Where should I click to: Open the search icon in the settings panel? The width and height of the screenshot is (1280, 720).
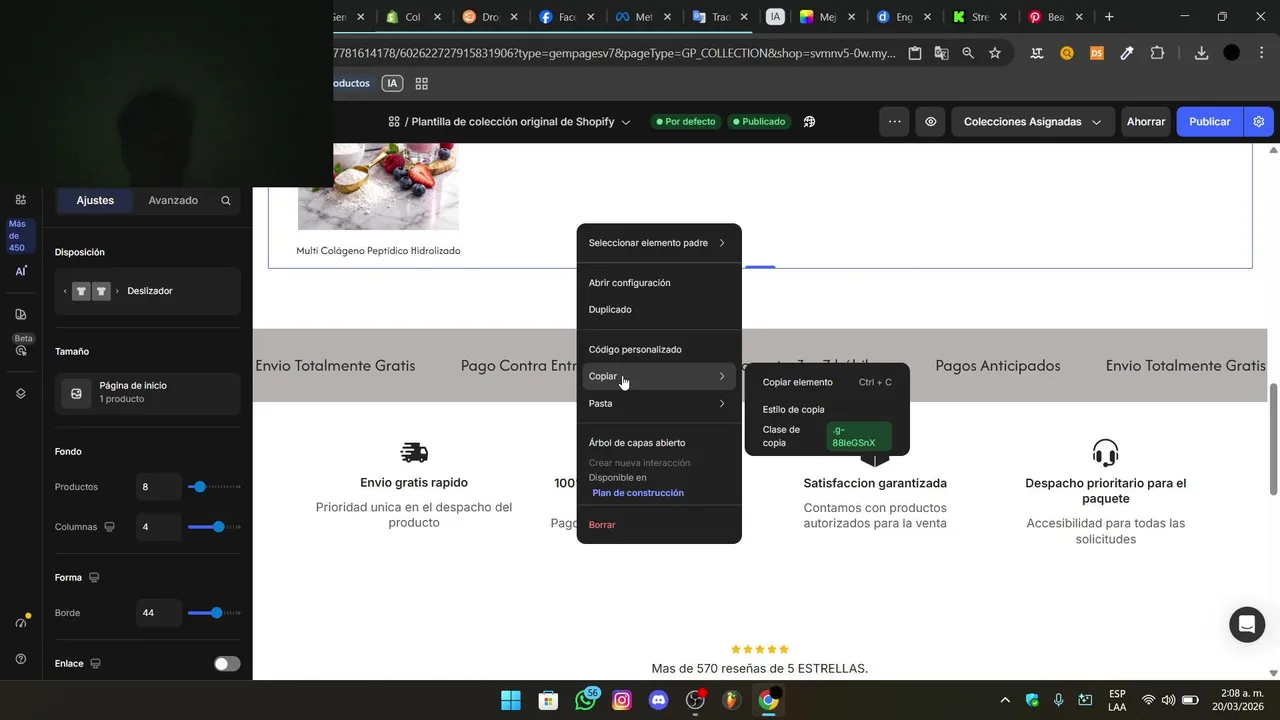pos(226,200)
